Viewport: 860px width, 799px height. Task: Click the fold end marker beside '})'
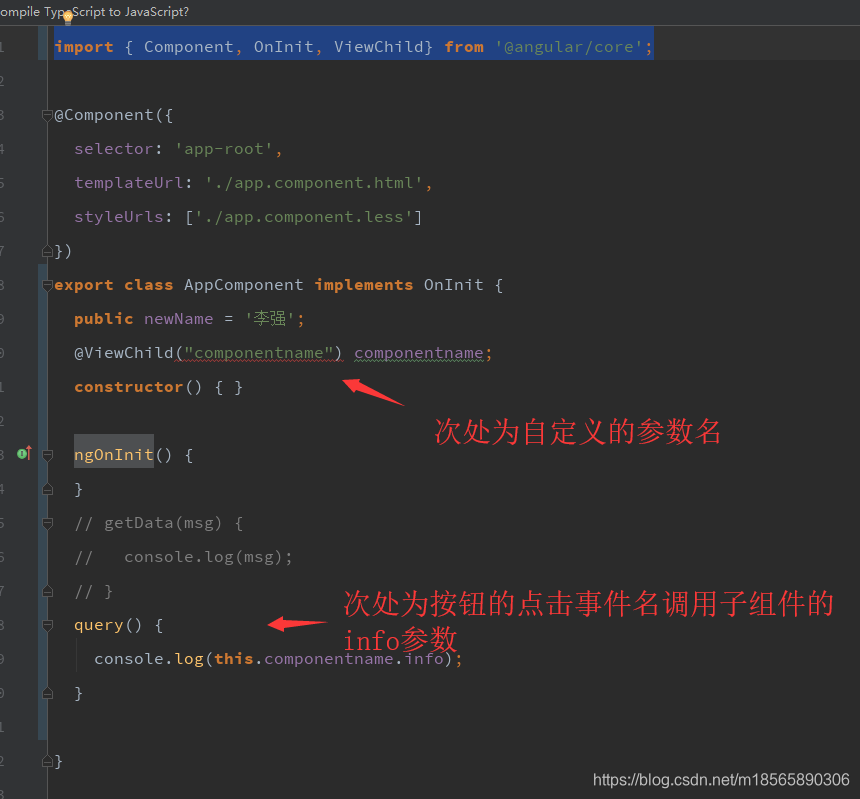(48, 251)
